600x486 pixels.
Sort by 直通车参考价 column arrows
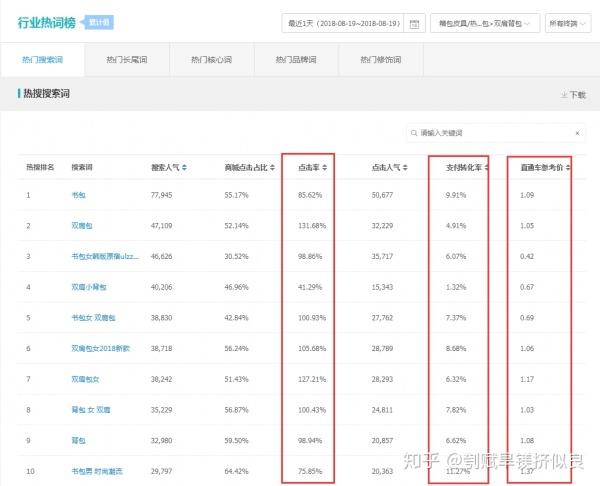point(568,167)
